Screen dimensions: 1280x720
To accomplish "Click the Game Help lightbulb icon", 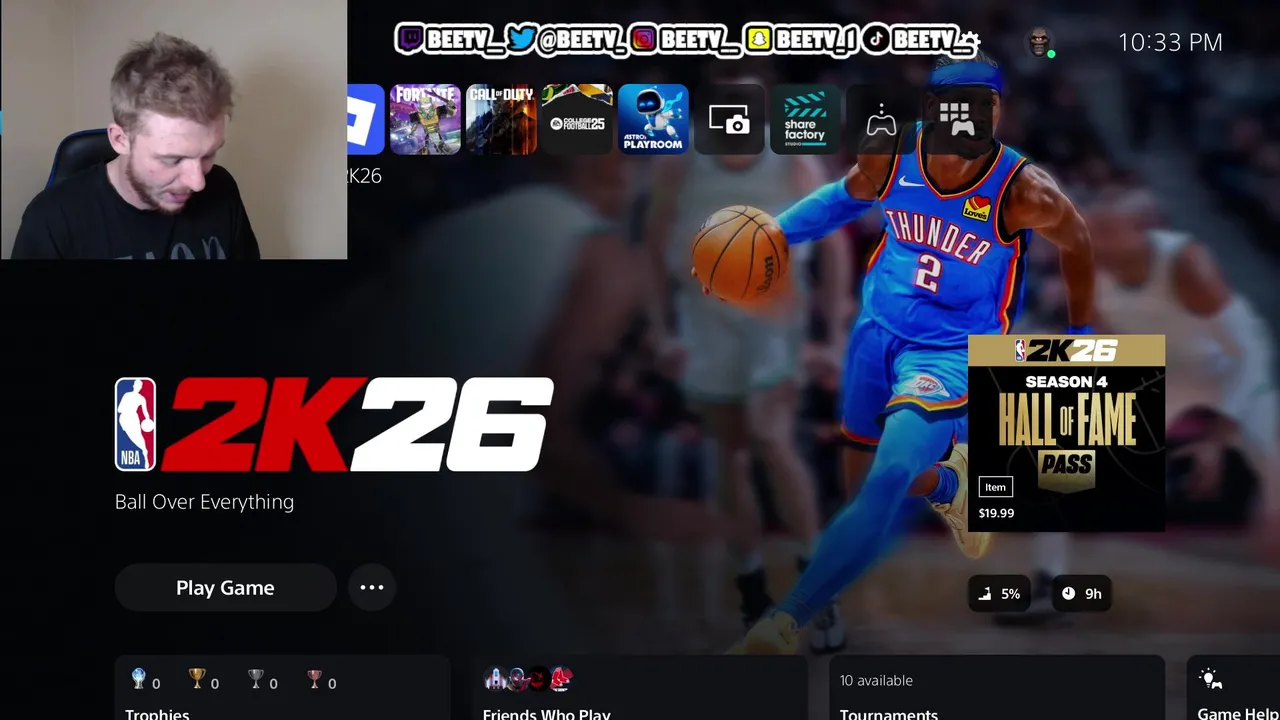I will [x=1211, y=680].
